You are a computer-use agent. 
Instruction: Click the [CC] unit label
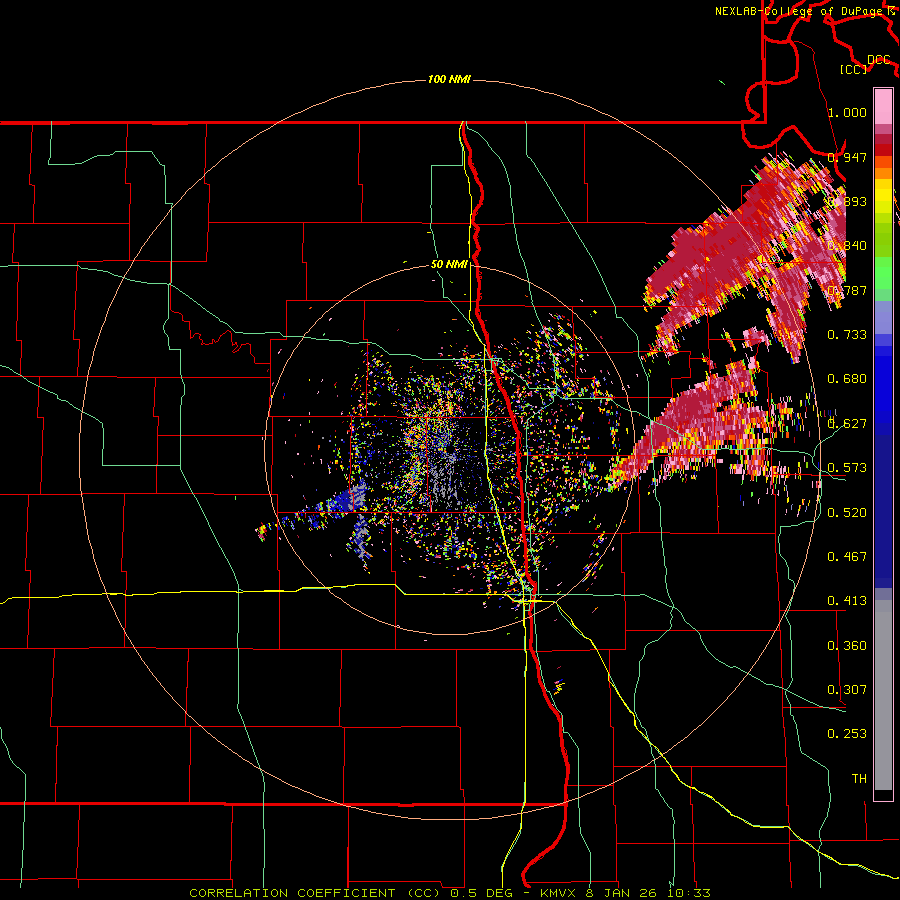click(x=854, y=69)
